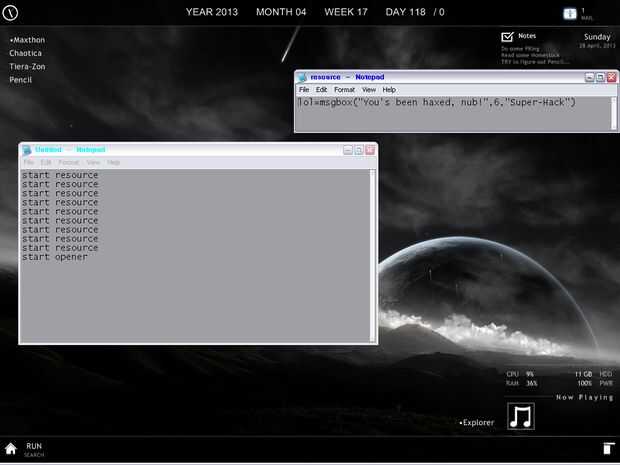Open the mail icon in top bar
620x465 pixels.
pos(569,13)
